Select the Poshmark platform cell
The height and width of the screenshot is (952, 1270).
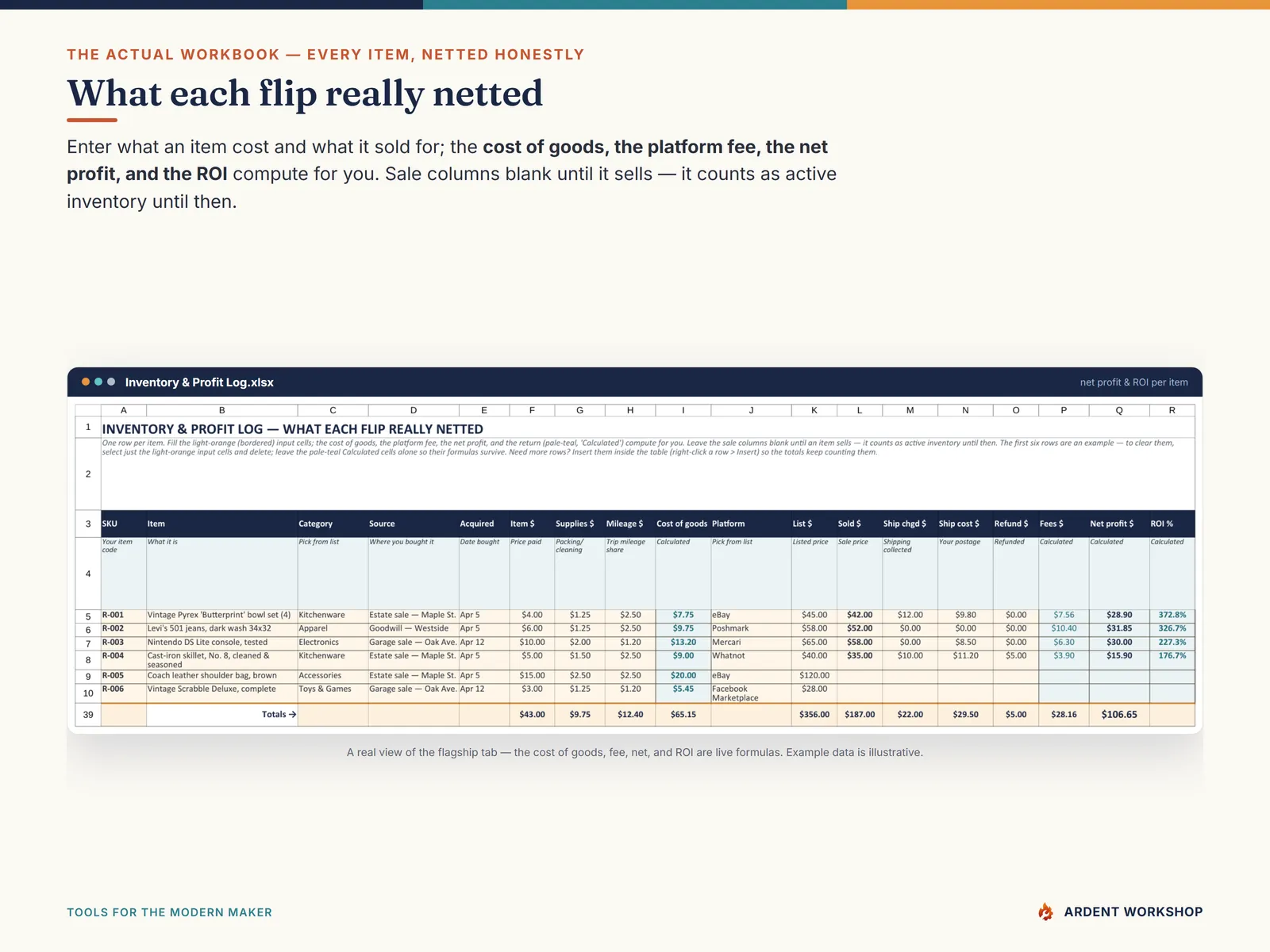pyautogui.click(x=751, y=628)
